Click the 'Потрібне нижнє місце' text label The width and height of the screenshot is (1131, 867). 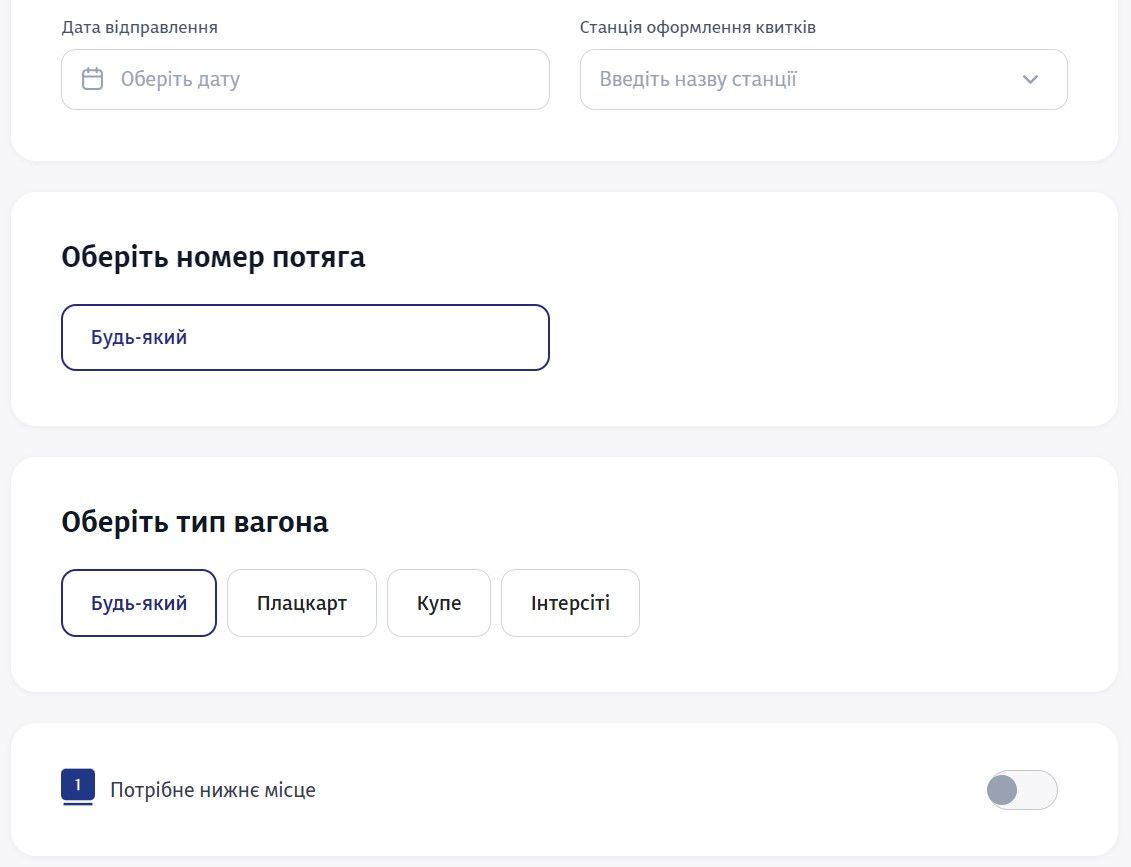[212, 789]
